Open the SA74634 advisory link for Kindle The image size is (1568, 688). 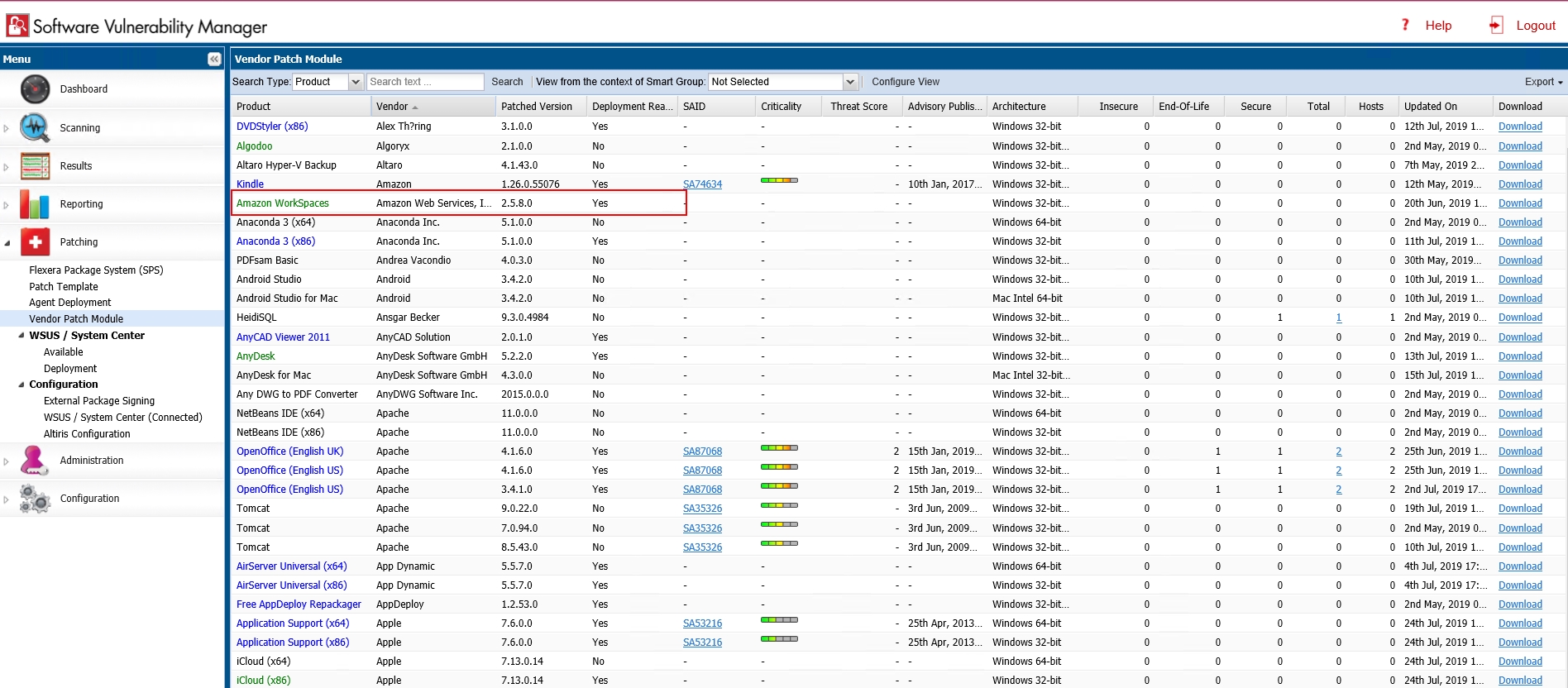[x=702, y=184]
